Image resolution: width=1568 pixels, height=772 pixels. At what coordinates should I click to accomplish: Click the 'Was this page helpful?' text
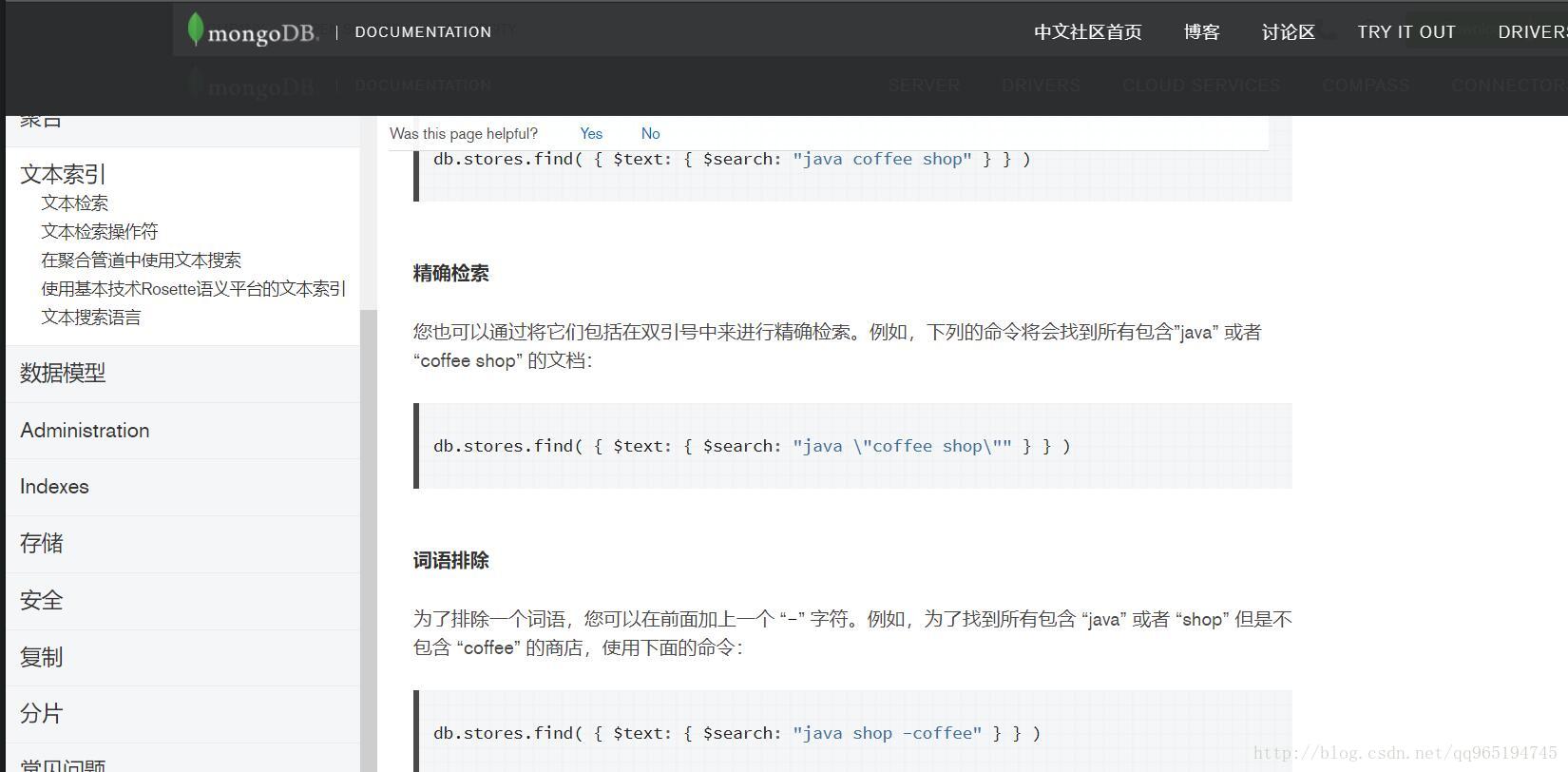(464, 134)
